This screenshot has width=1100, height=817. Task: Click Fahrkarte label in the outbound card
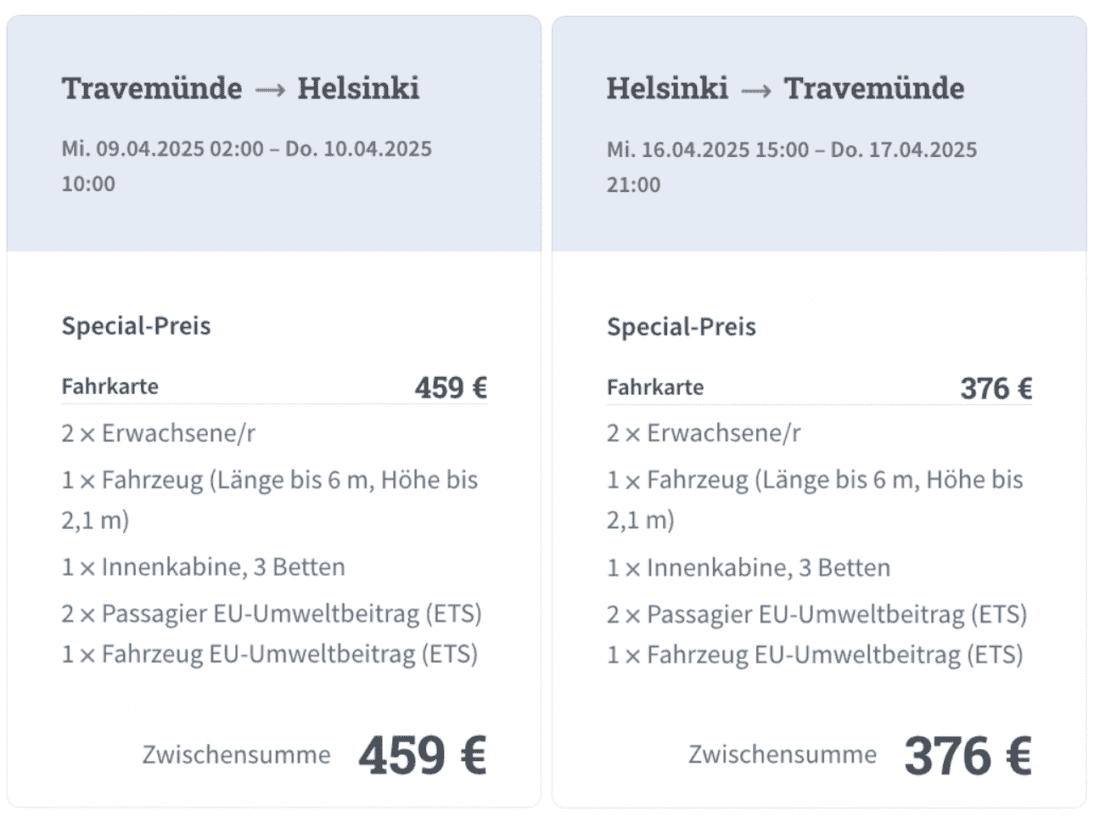110,386
